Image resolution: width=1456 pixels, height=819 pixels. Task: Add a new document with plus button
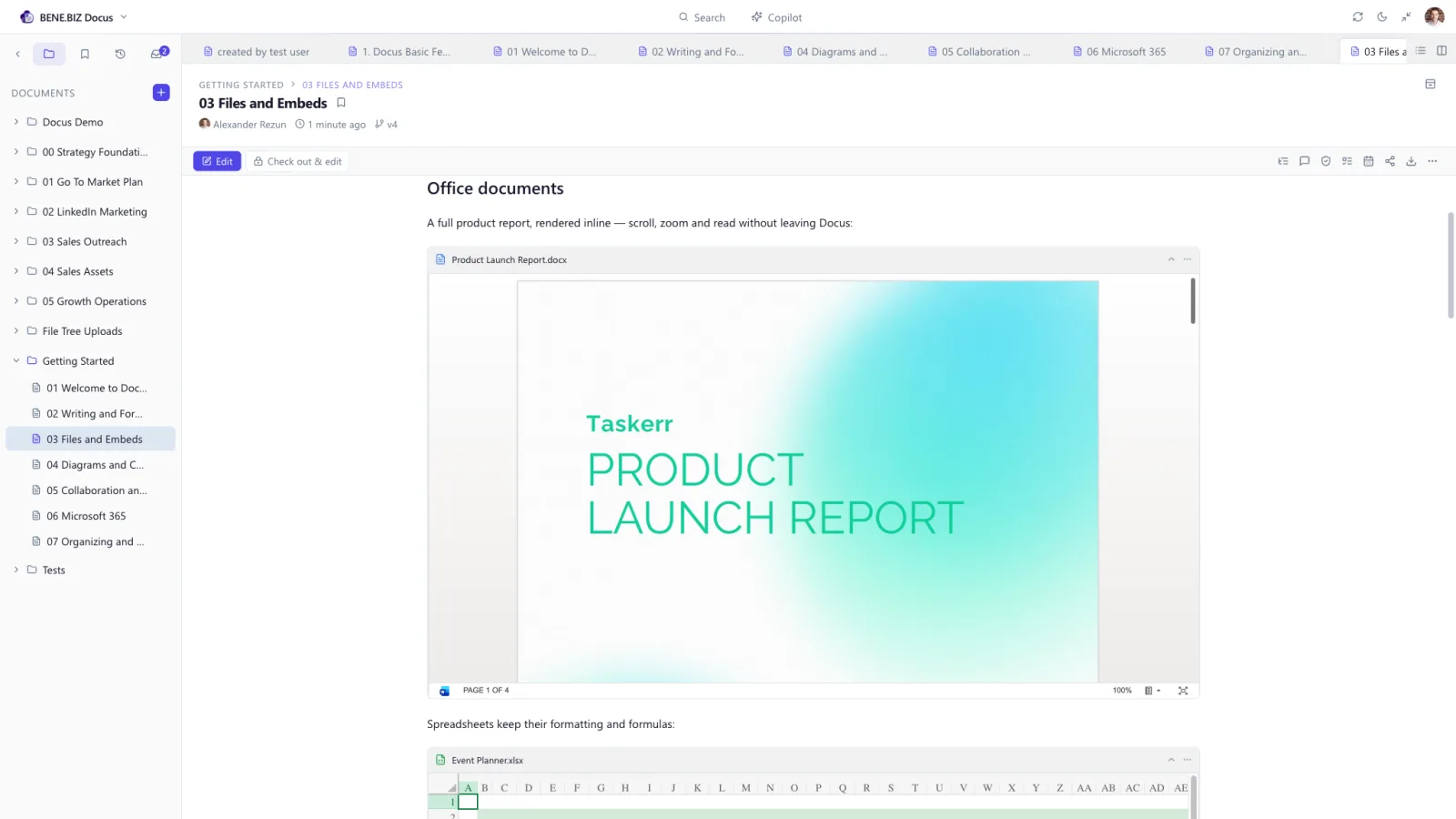tap(161, 93)
